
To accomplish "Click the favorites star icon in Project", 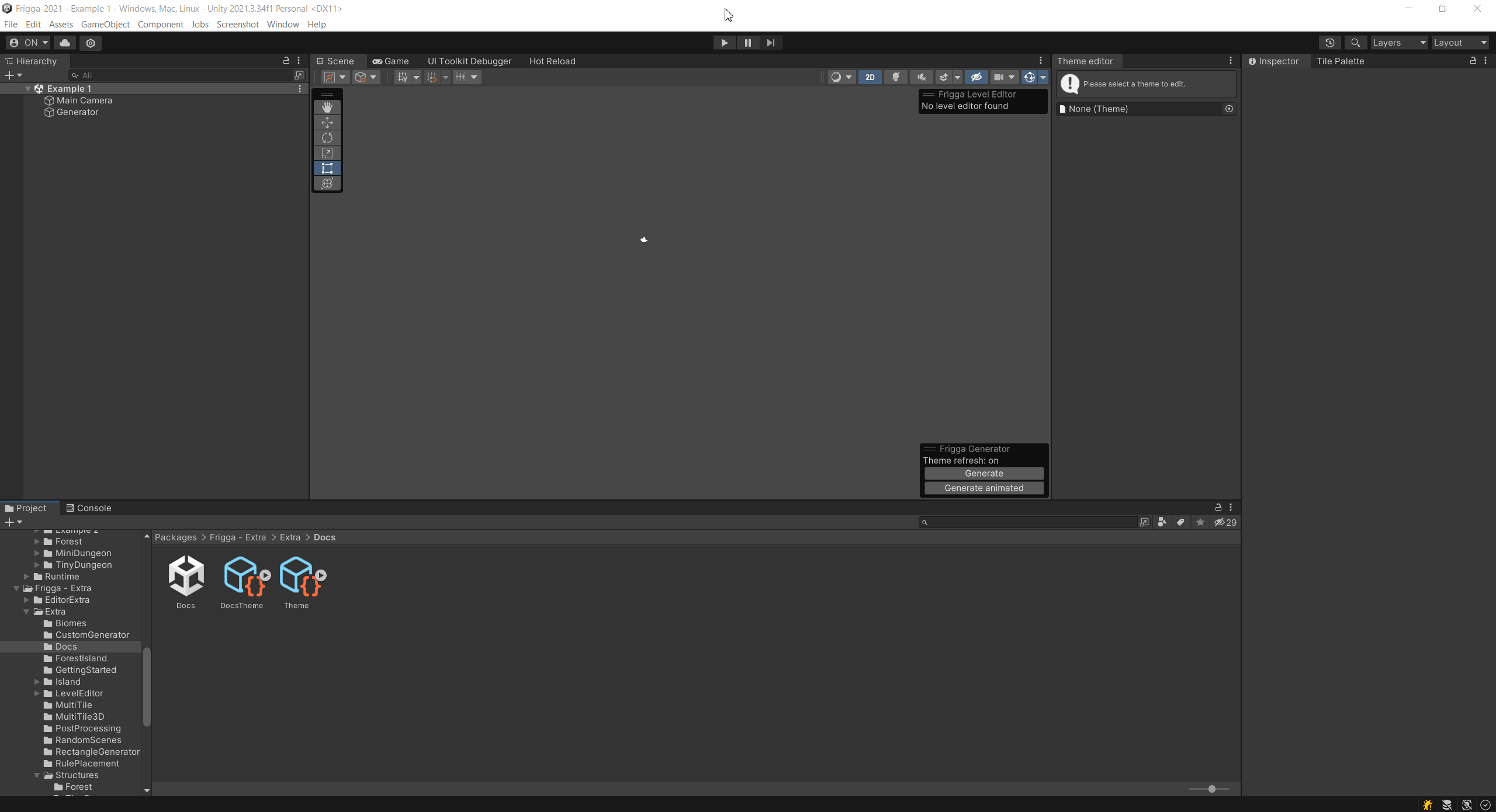I will (x=1200, y=522).
